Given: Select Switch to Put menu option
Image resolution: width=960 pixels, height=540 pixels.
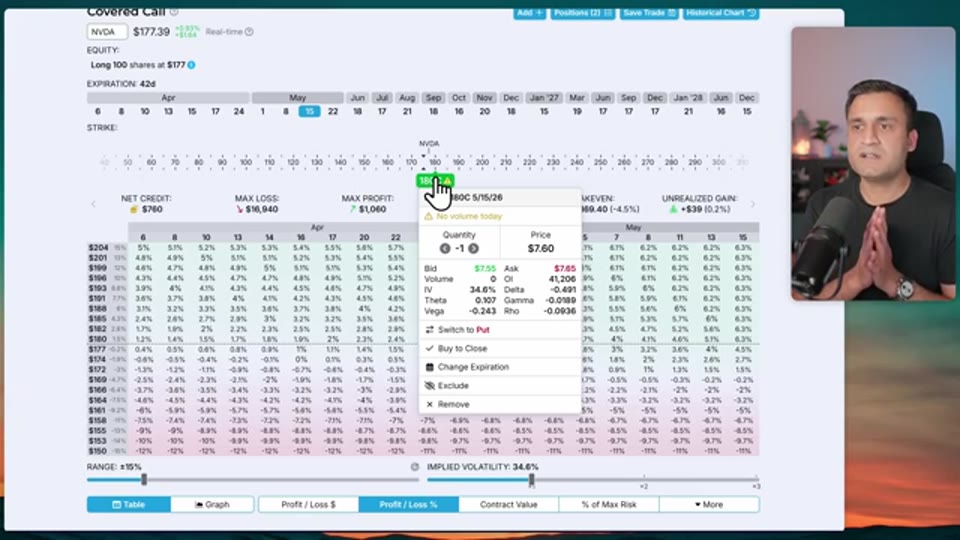Looking at the screenshot, I should 500,330.
